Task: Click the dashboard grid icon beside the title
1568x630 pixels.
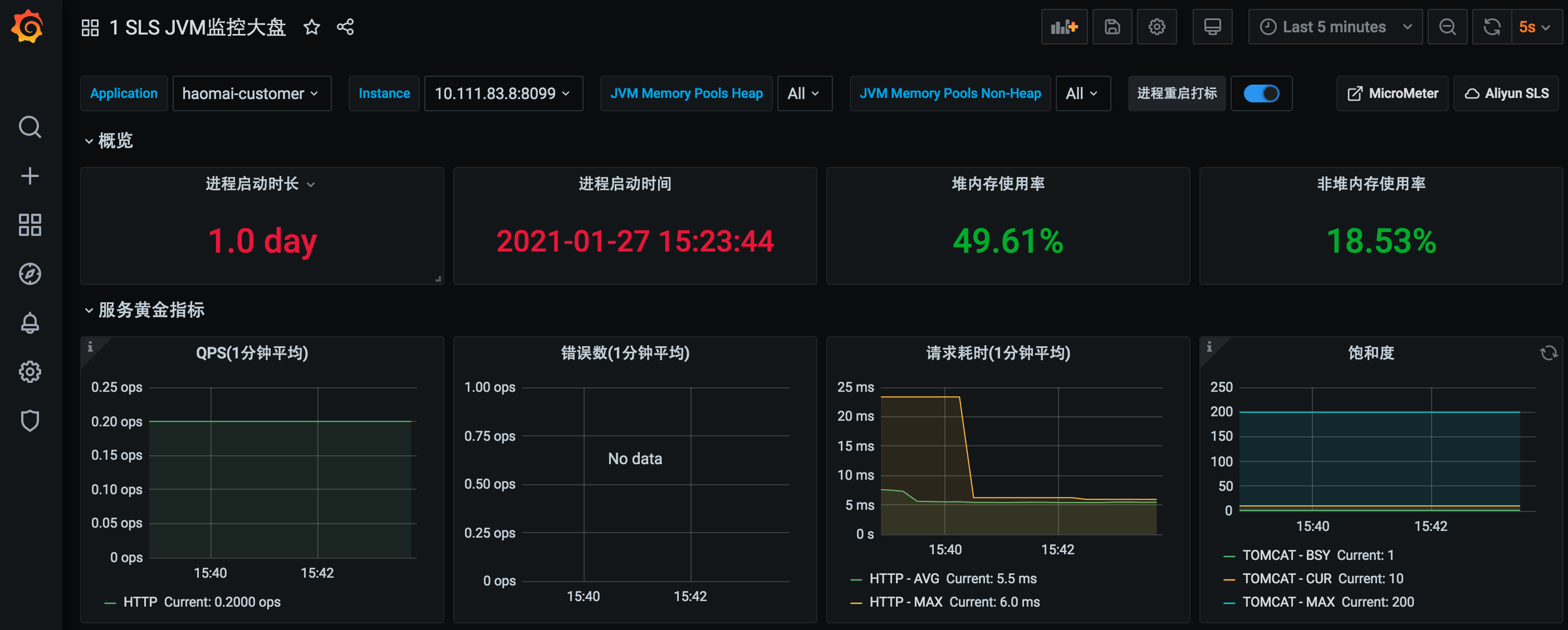Action: click(90, 27)
